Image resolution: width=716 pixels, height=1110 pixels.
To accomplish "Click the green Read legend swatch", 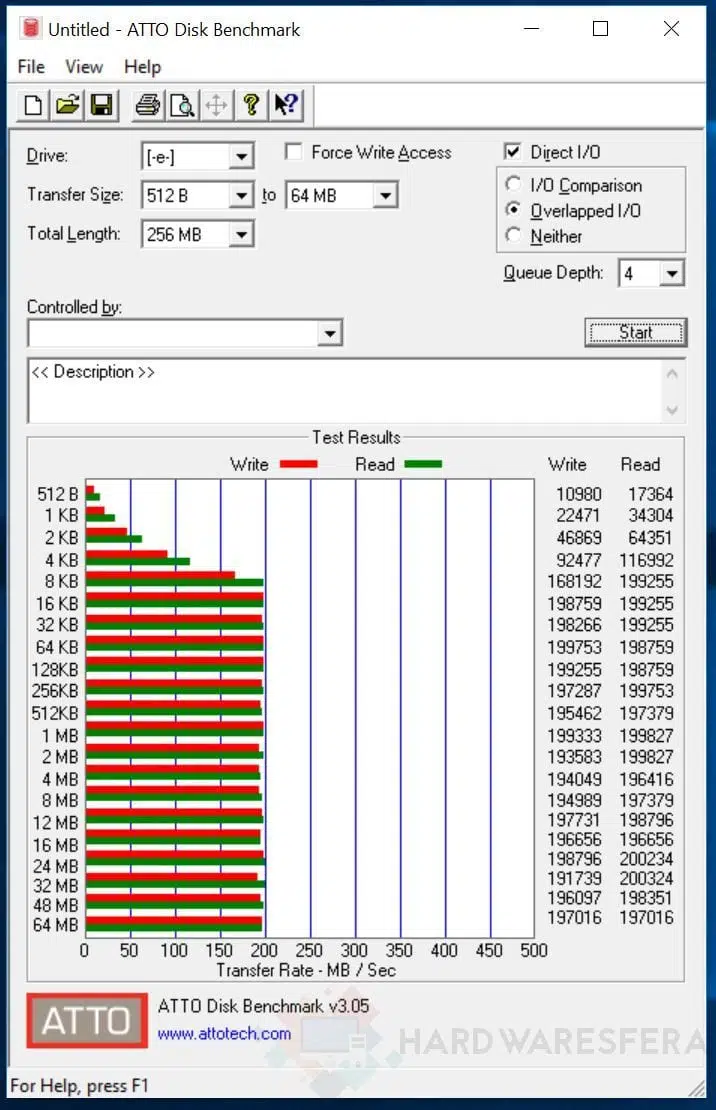I will coord(423,464).
